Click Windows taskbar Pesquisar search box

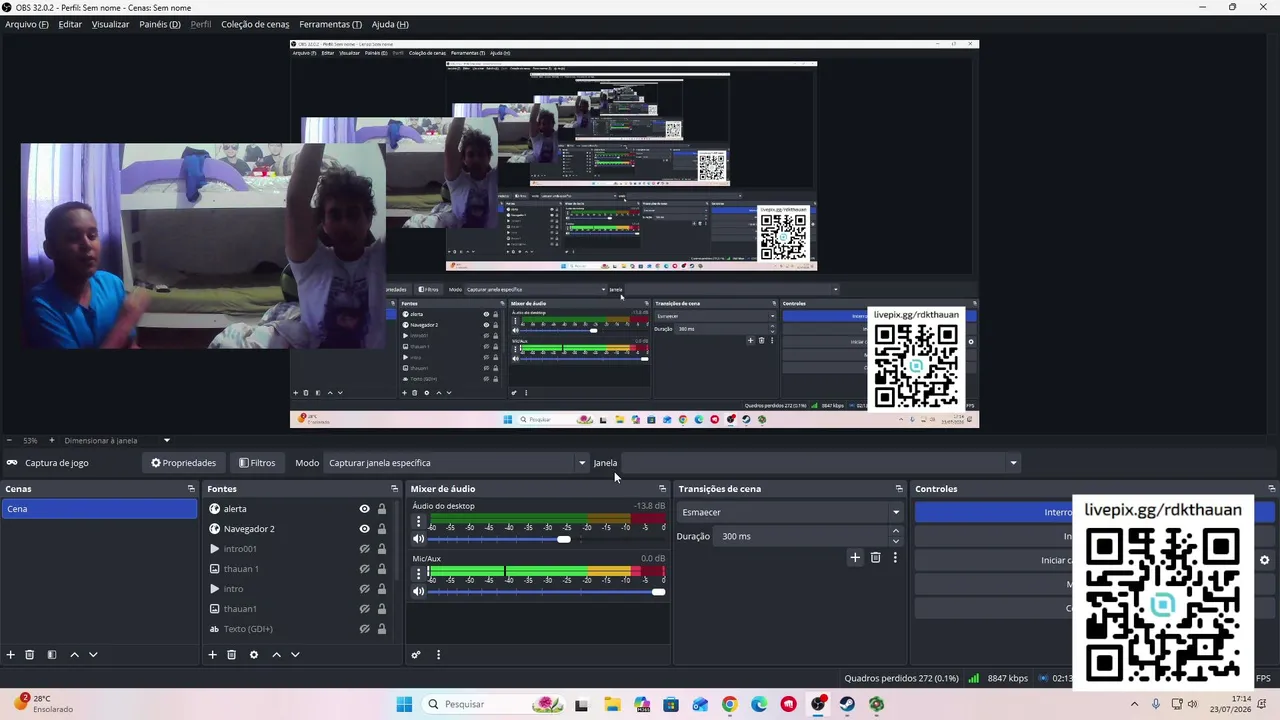coord(494,704)
